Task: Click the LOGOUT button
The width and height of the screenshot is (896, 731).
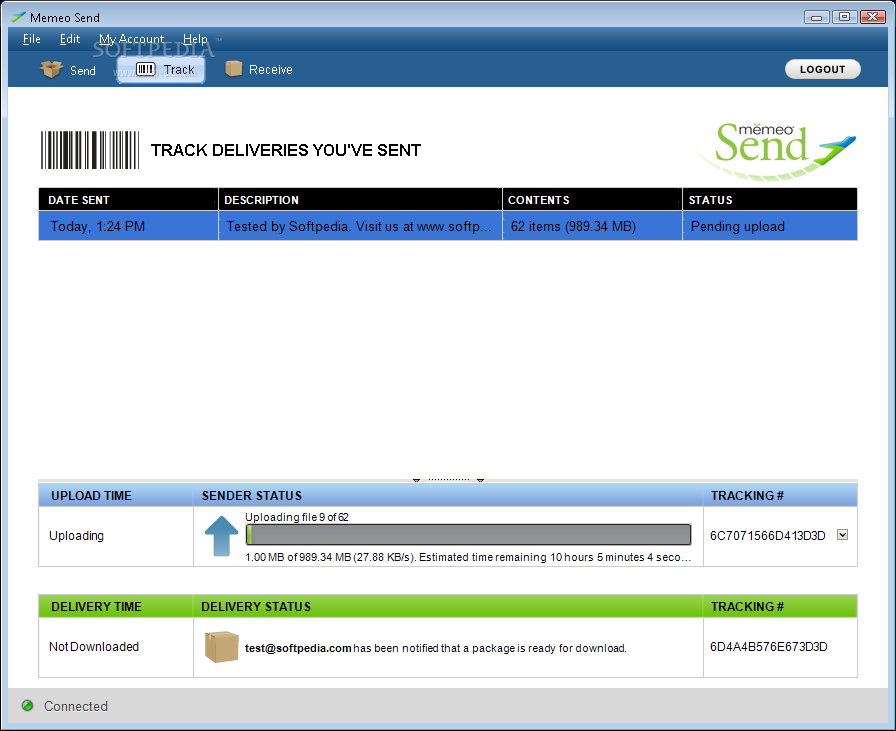Action: click(822, 69)
